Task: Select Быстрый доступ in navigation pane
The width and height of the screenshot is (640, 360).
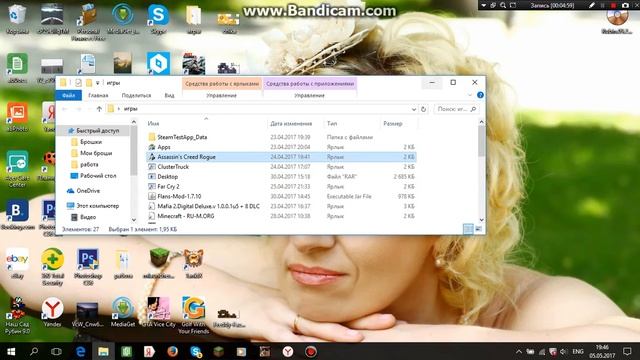Action: pos(98,131)
